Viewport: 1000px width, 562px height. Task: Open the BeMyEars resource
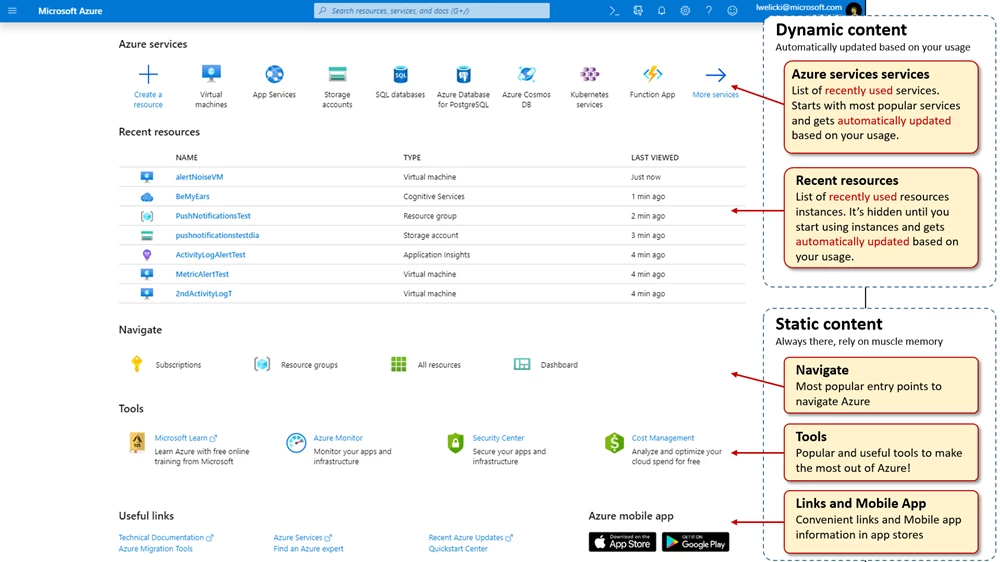[193, 196]
